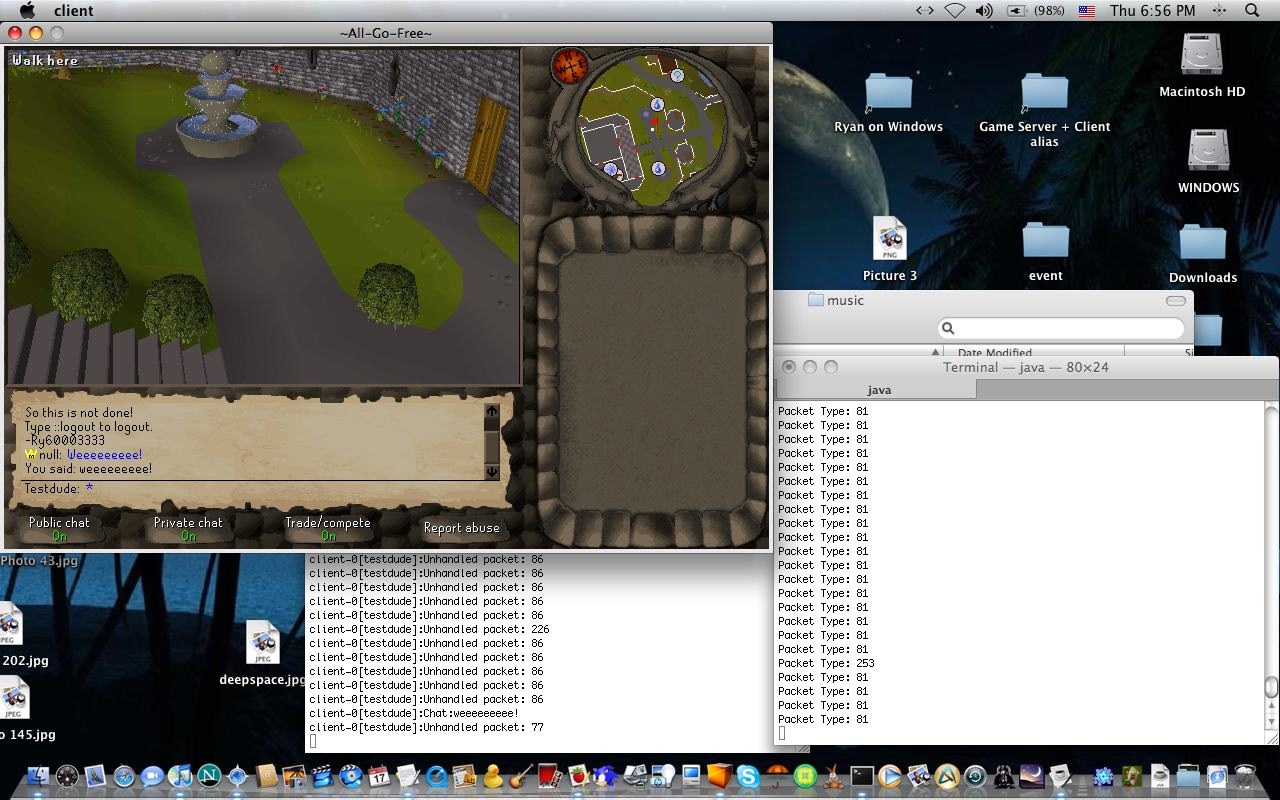Click the music folder title in Finder
The image size is (1280, 800).
(x=836, y=300)
